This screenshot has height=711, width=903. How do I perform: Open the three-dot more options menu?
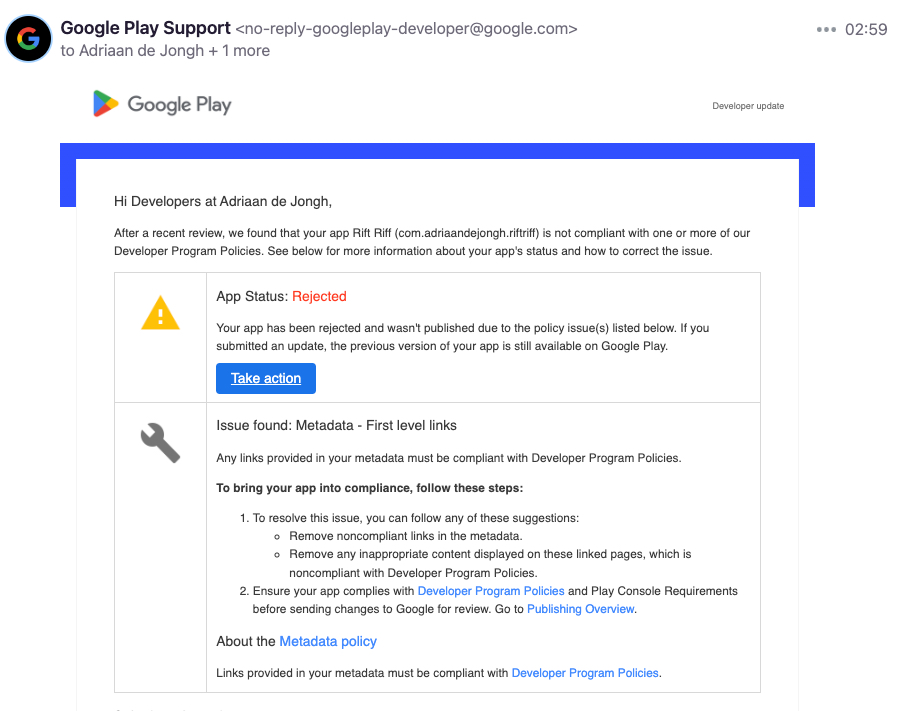826,30
